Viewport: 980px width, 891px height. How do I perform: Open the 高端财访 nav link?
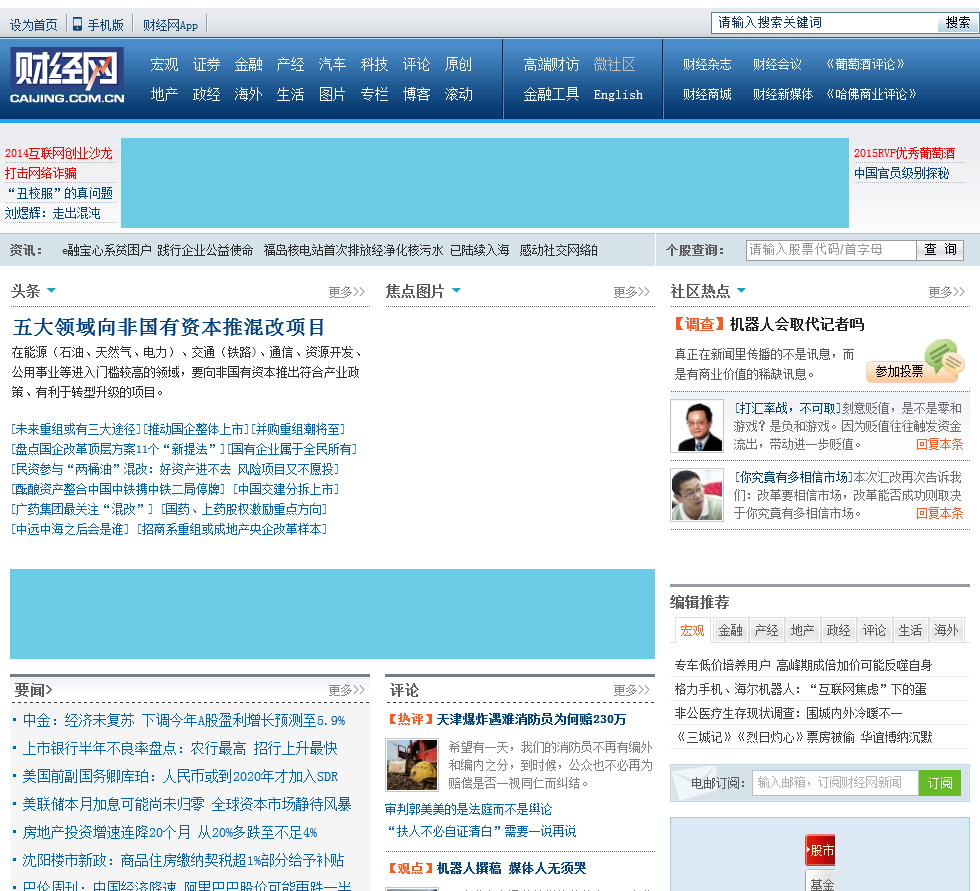click(x=551, y=64)
